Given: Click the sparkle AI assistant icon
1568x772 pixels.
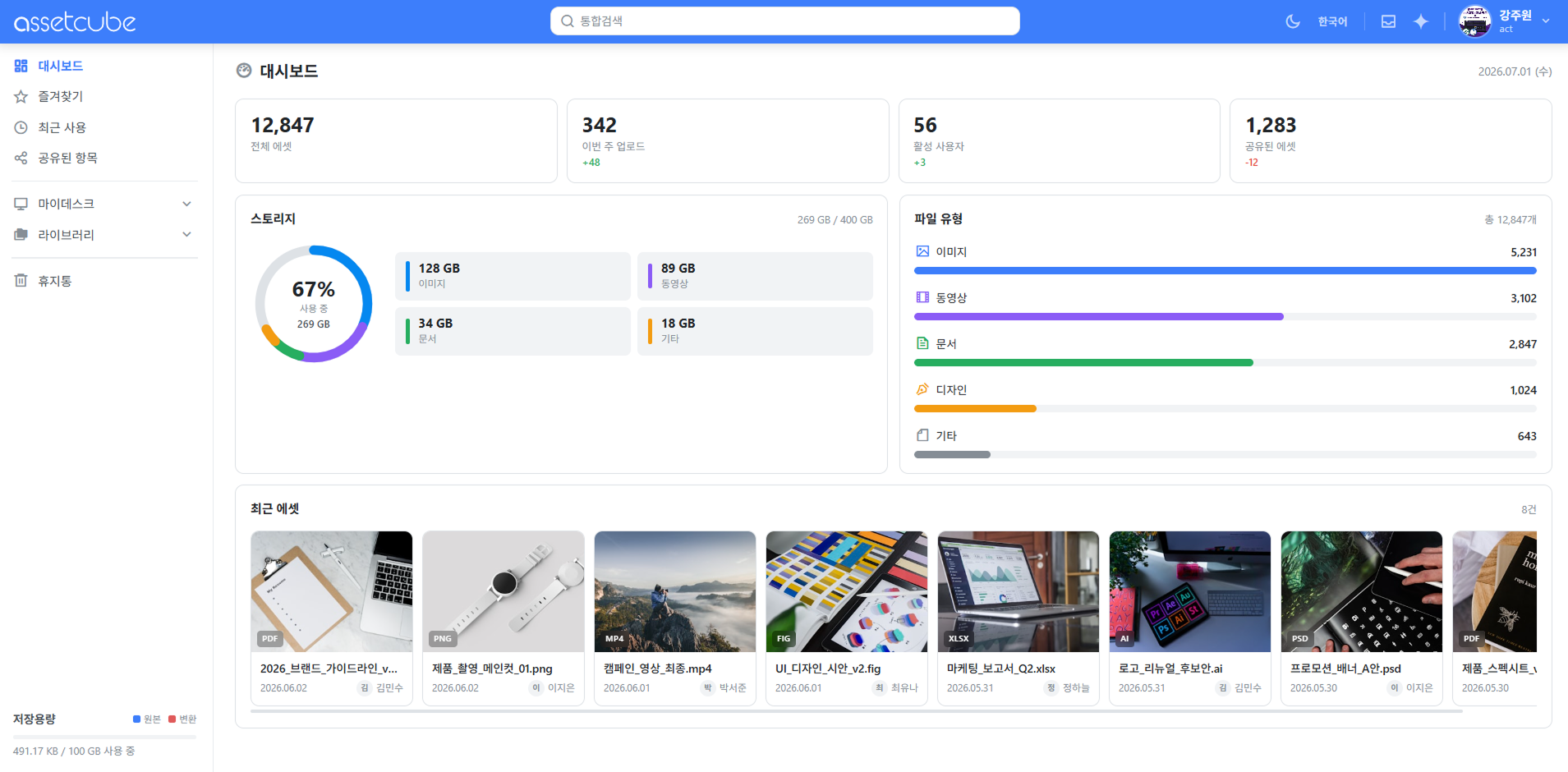Looking at the screenshot, I should (1421, 21).
